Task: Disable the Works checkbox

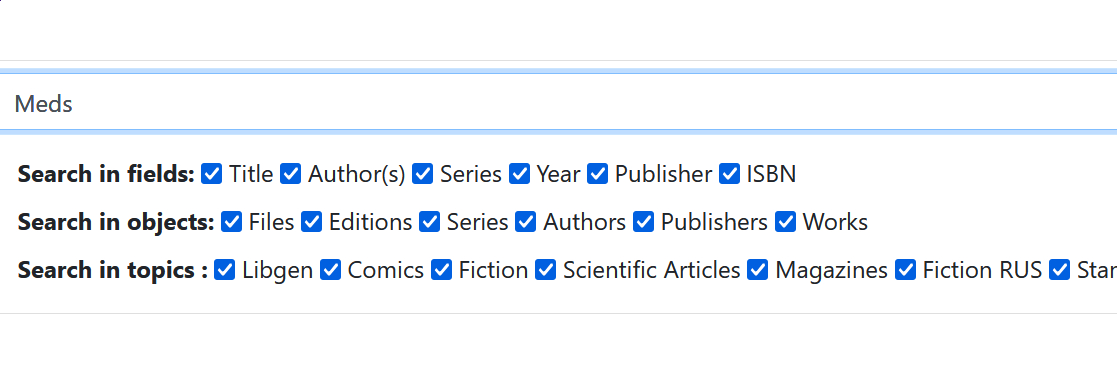Action: pyautogui.click(x=786, y=222)
